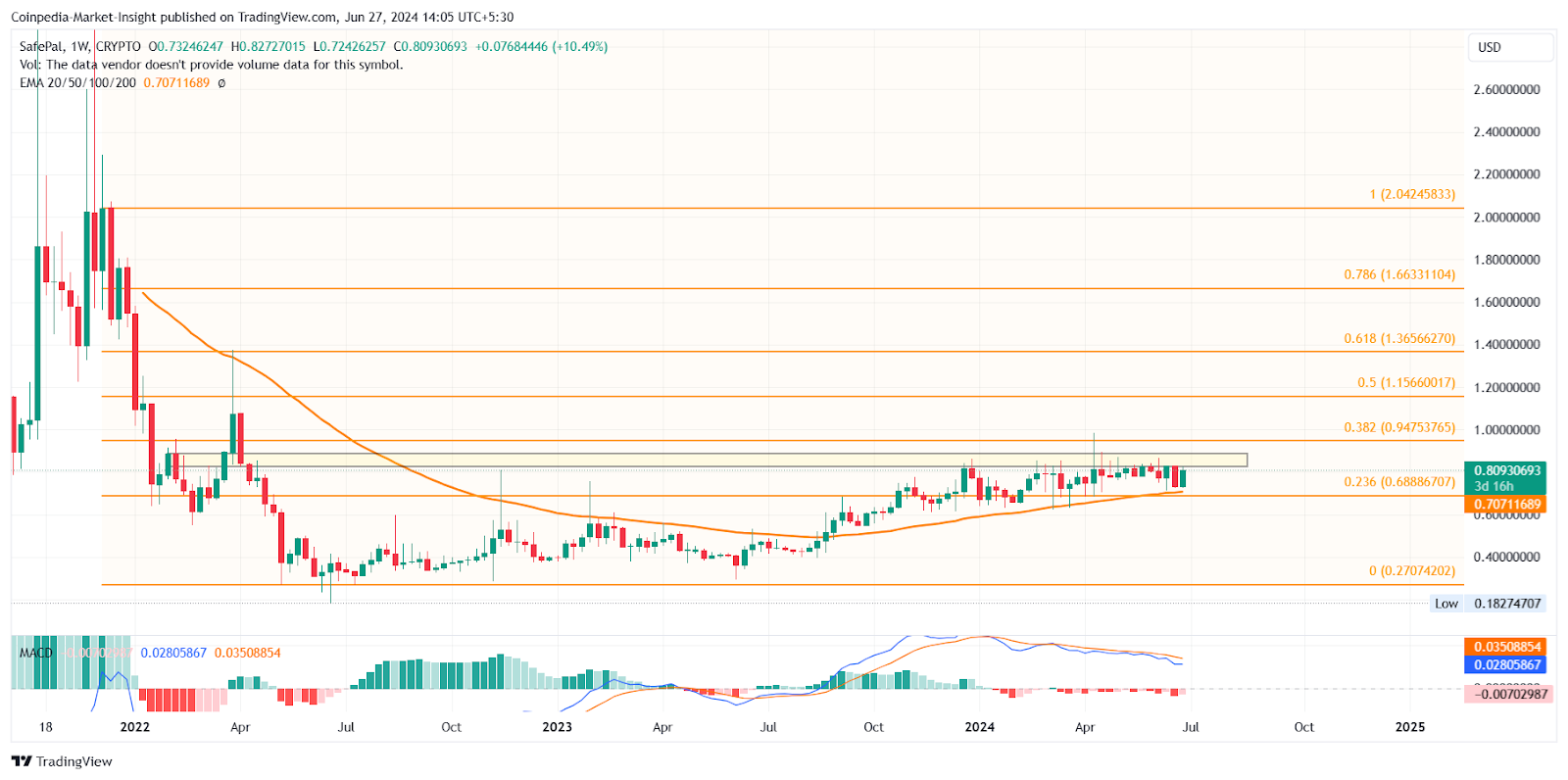Click the 2.00000000 price axis label
Viewport: 1568px width, 780px height.
(1506, 218)
